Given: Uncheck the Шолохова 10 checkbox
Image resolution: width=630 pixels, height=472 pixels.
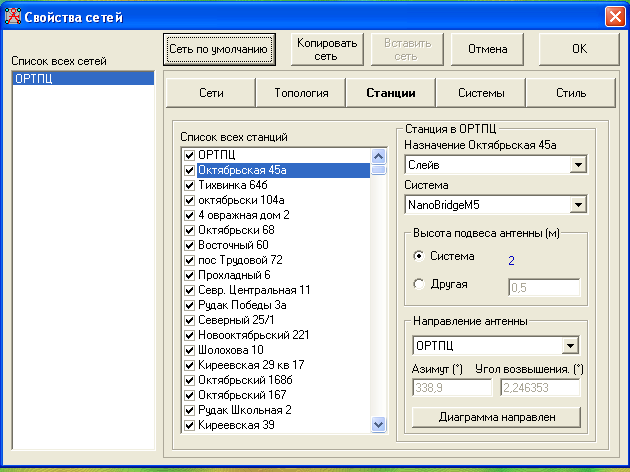Looking at the screenshot, I should pyautogui.click(x=189, y=350).
